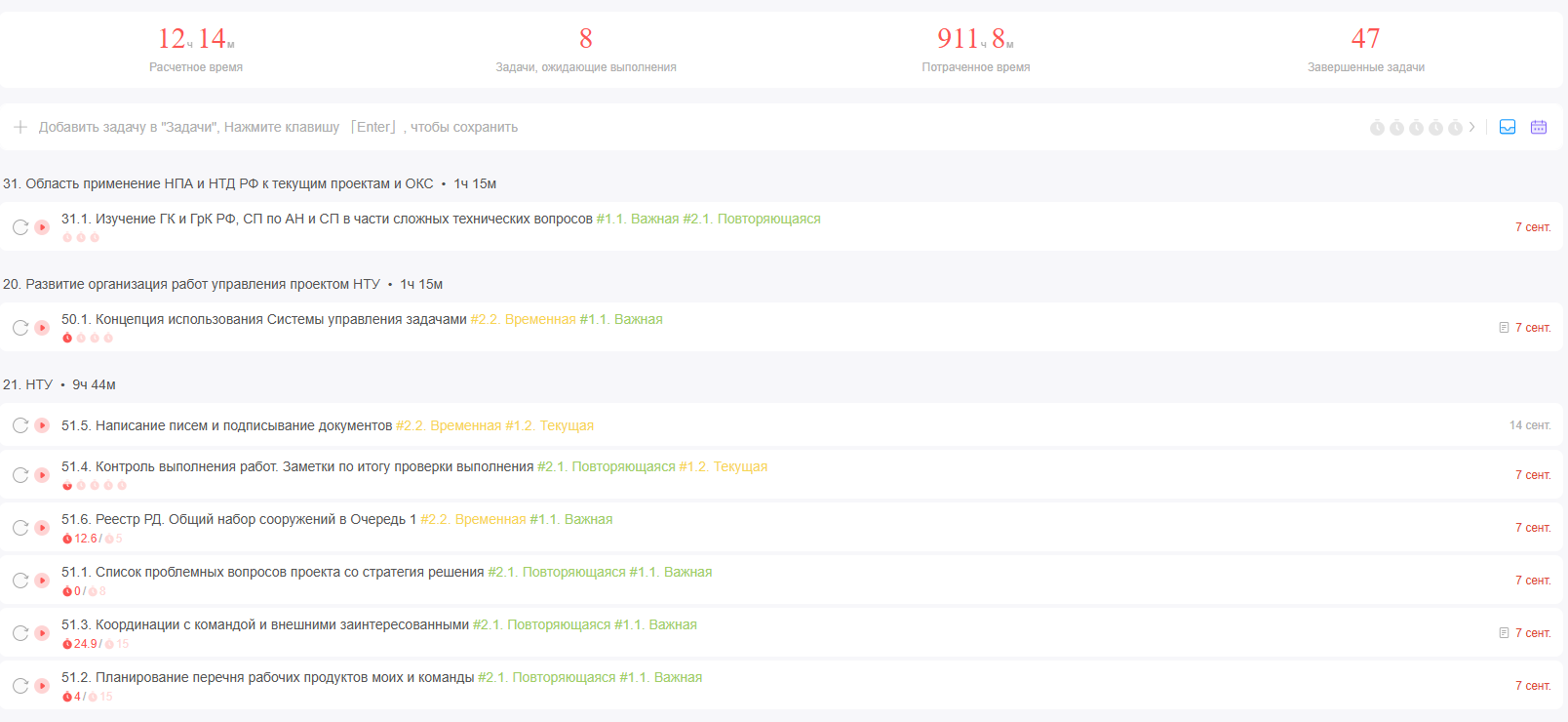Viewport: 1568px width, 722px height.
Task: Start pomodoro for task 51.2 Планирование
Action: [42, 686]
